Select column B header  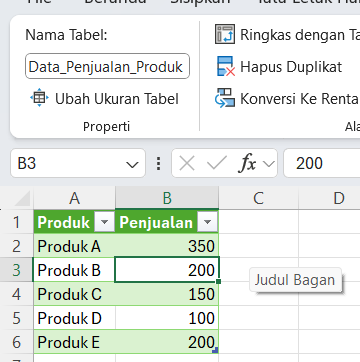coord(167,199)
